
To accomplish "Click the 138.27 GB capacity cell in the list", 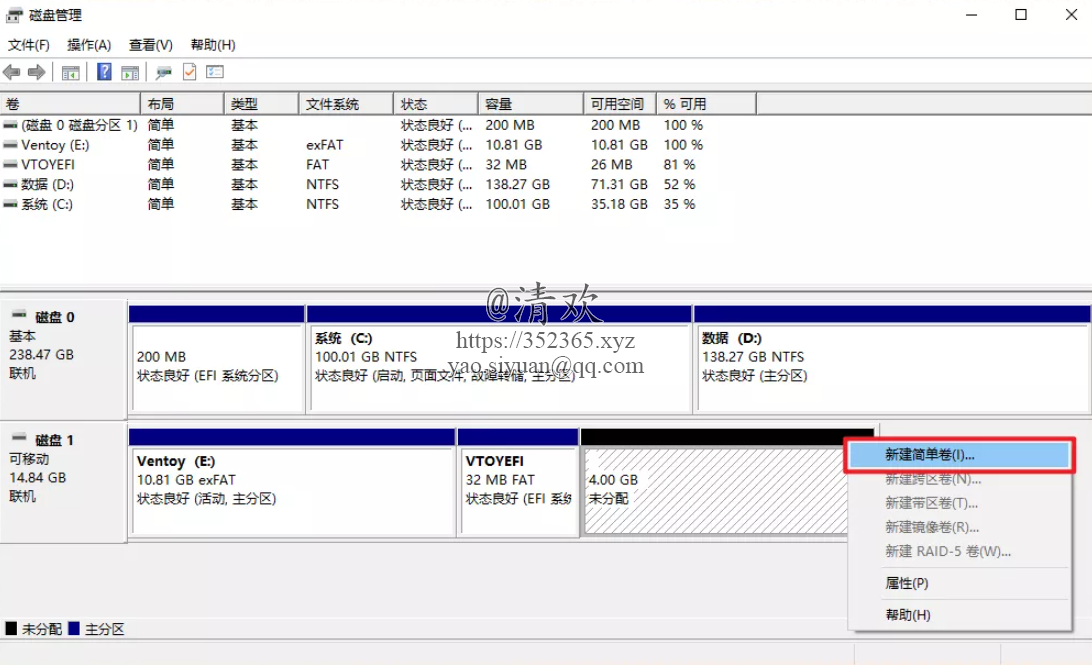I will tap(517, 184).
